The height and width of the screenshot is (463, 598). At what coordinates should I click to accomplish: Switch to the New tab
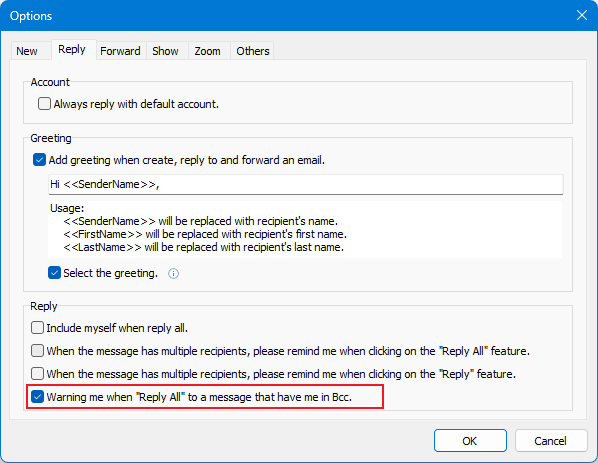pos(27,51)
